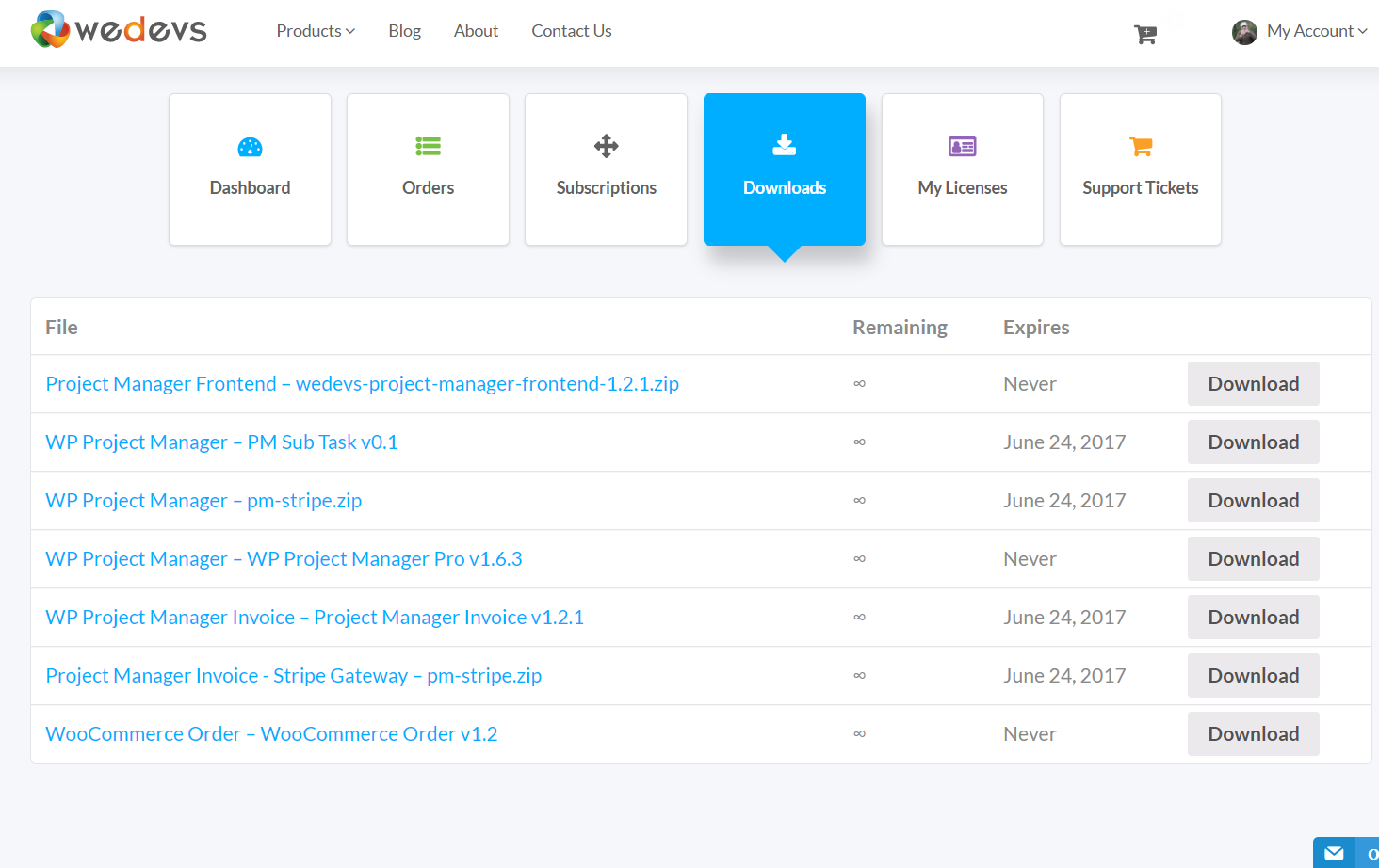The width and height of the screenshot is (1379, 868).
Task: Open the About page
Action: click(x=476, y=31)
